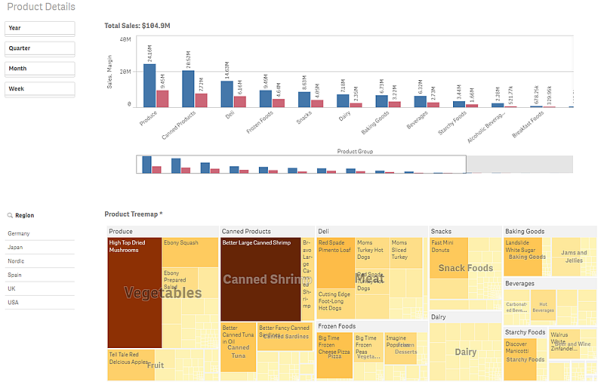The height and width of the screenshot is (385, 604).
Task: Select Moms Sliced Turkey tile
Action: click(406, 253)
